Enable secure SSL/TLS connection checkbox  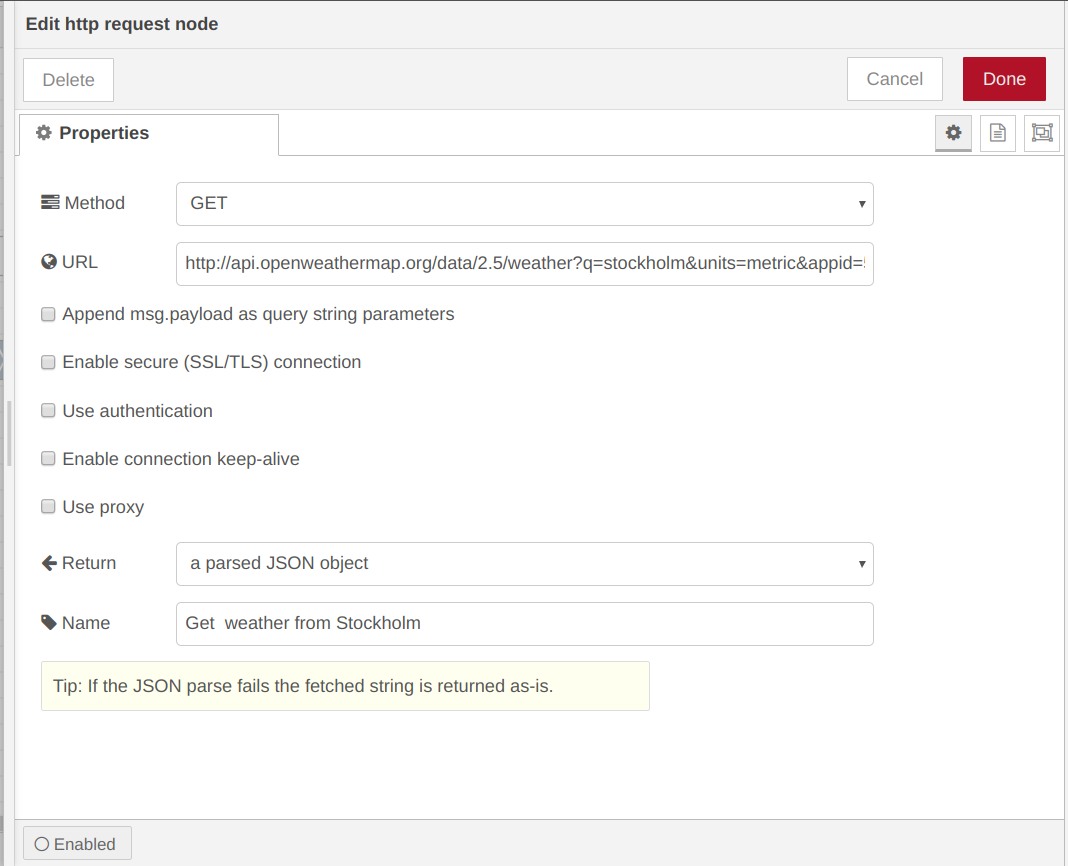[x=48, y=362]
